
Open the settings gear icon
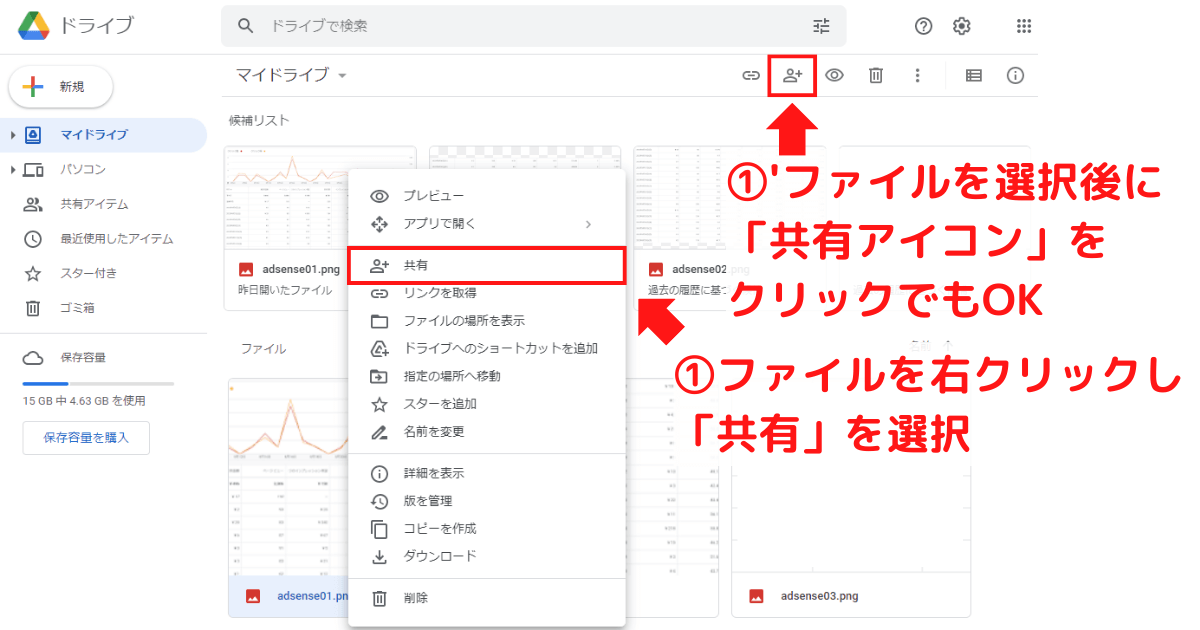coord(961,25)
